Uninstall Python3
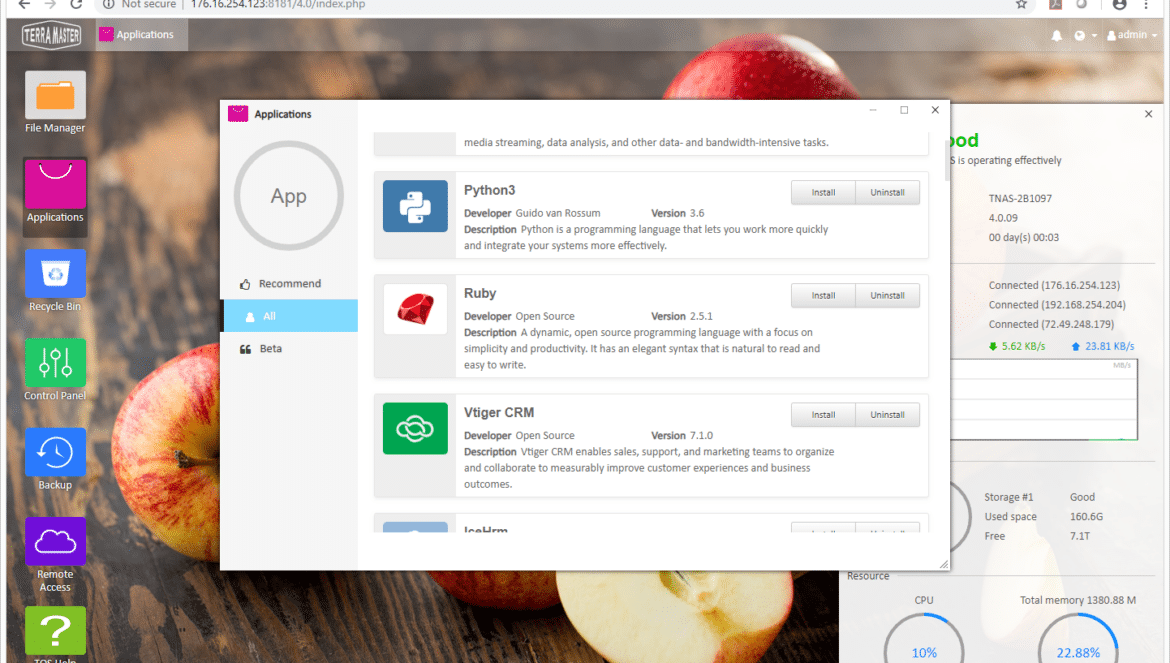The width and height of the screenshot is (1170, 663). pos(887,192)
